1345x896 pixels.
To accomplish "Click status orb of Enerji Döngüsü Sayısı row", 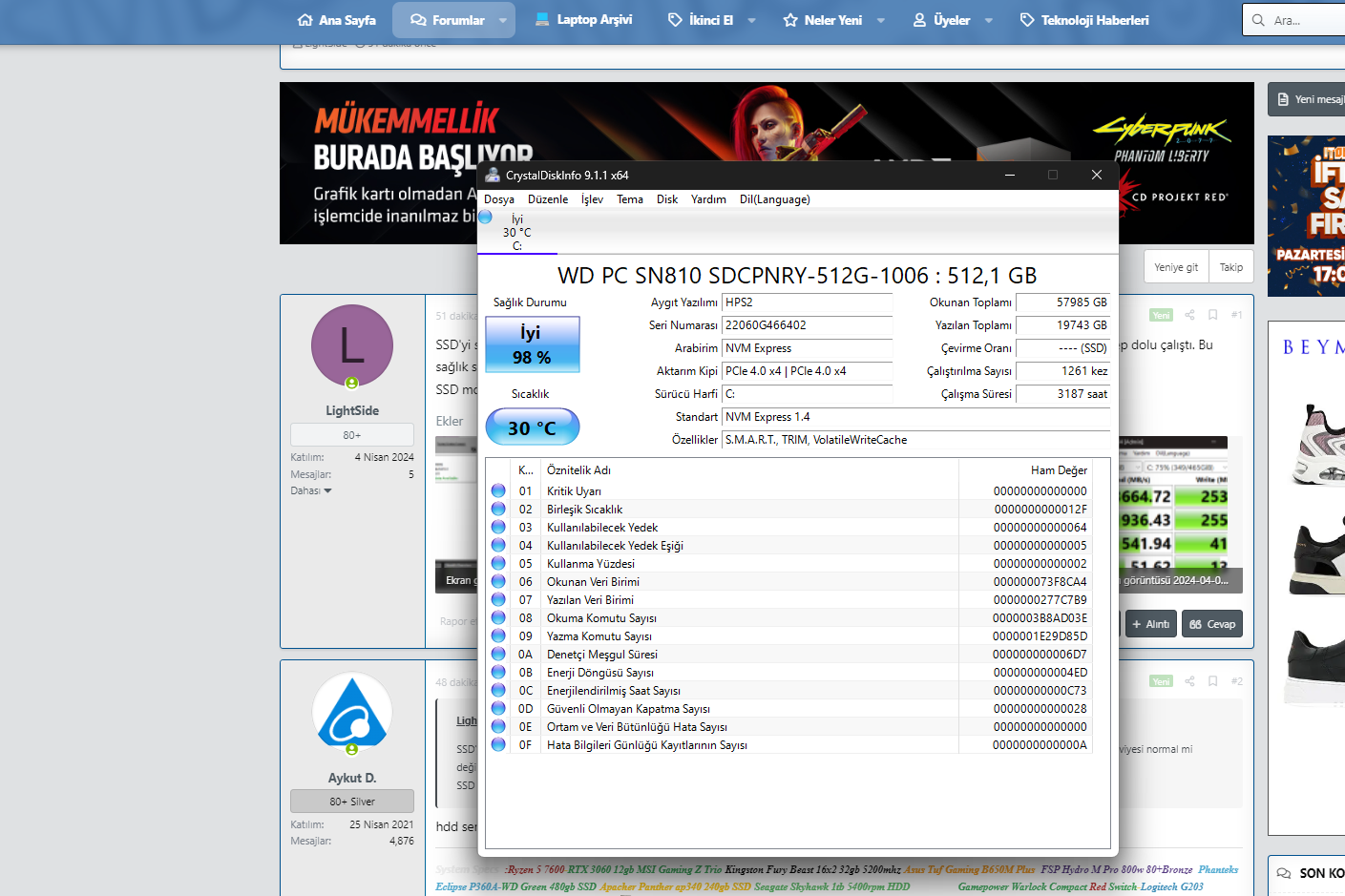I will point(498,672).
